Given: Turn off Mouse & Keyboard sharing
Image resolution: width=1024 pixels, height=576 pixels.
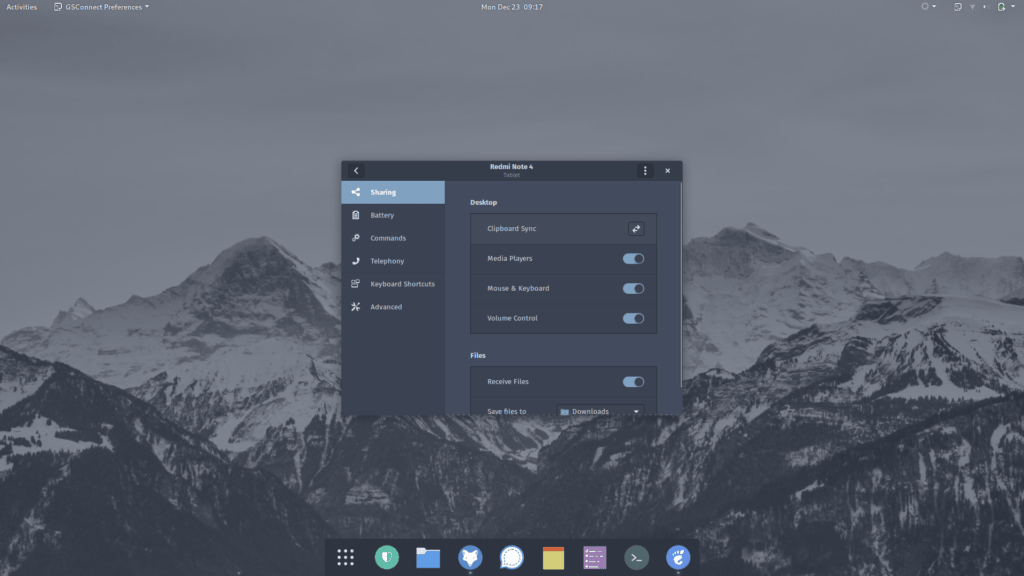Looking at the screenshot, I should pos(633,289).
